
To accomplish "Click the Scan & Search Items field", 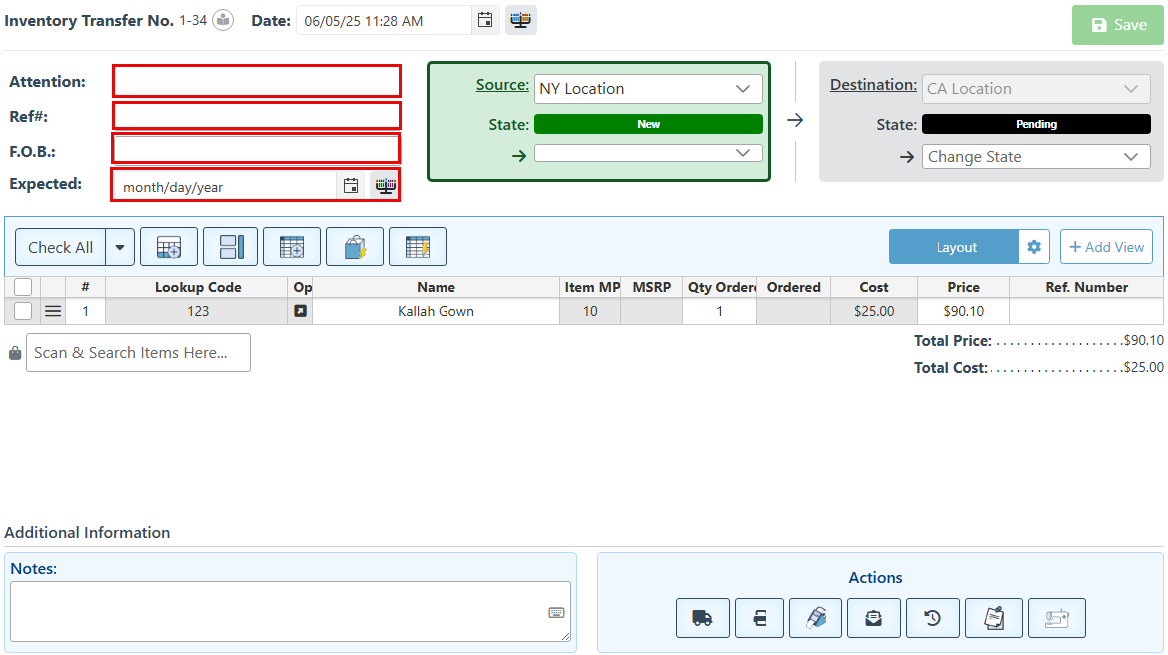I will [x=138, y=353].
